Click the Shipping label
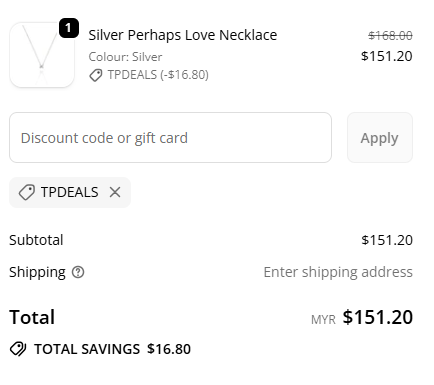 click(37, 272)
